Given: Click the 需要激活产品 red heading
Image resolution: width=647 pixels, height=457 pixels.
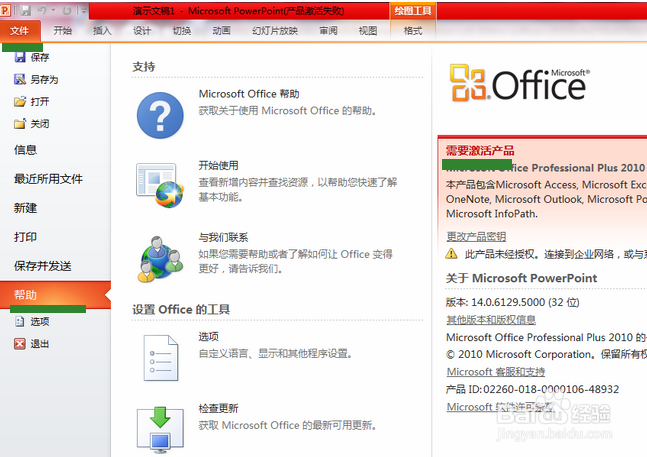Looking at the screenshot, I should [480, 151].
